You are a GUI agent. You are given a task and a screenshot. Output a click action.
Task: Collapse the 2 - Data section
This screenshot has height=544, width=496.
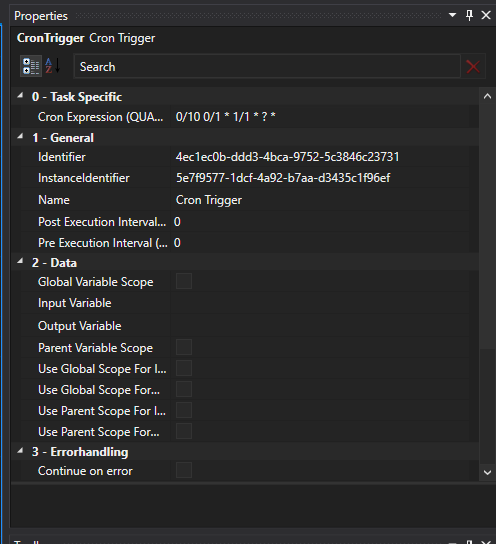click(20, 261)
